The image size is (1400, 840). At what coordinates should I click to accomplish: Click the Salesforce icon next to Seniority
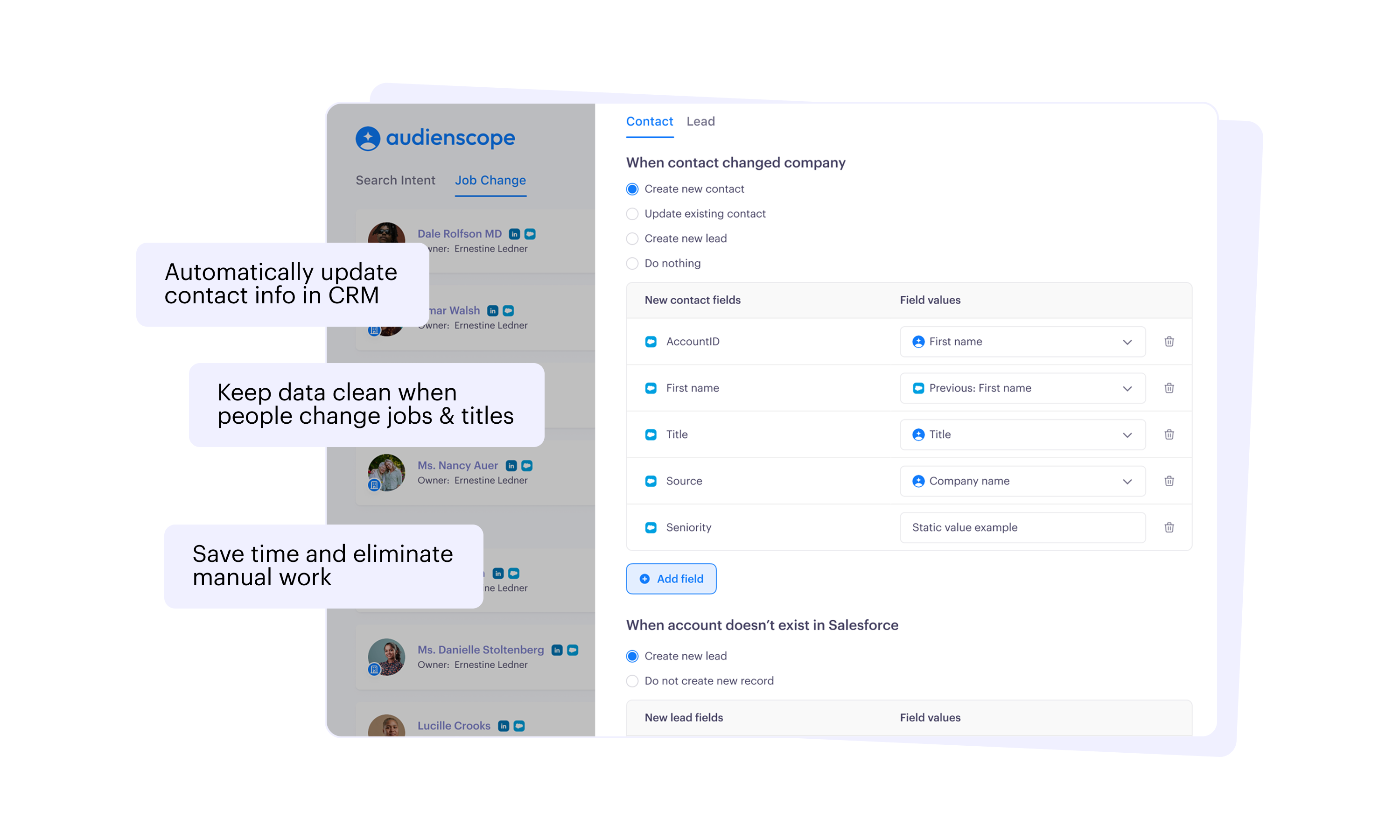651,527
